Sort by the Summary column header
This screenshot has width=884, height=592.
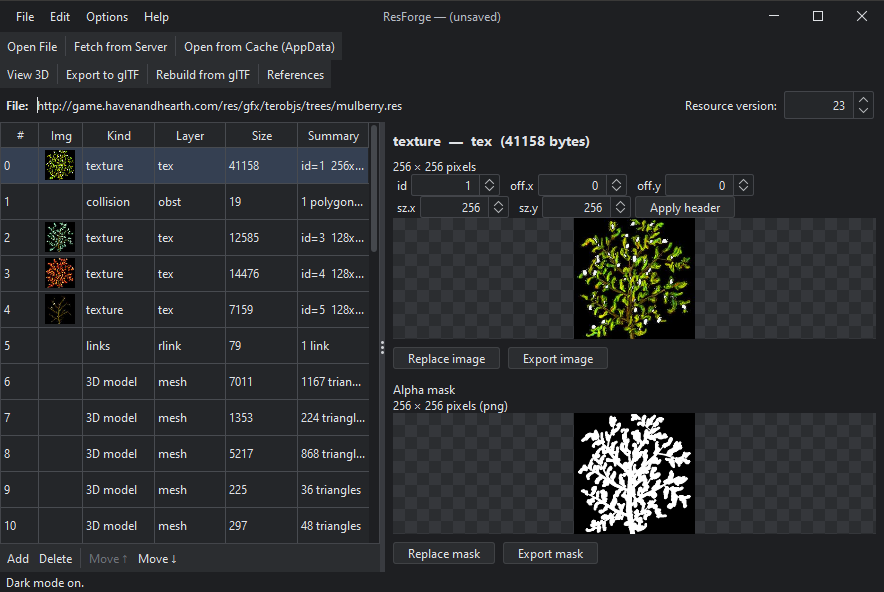[333, 136]
